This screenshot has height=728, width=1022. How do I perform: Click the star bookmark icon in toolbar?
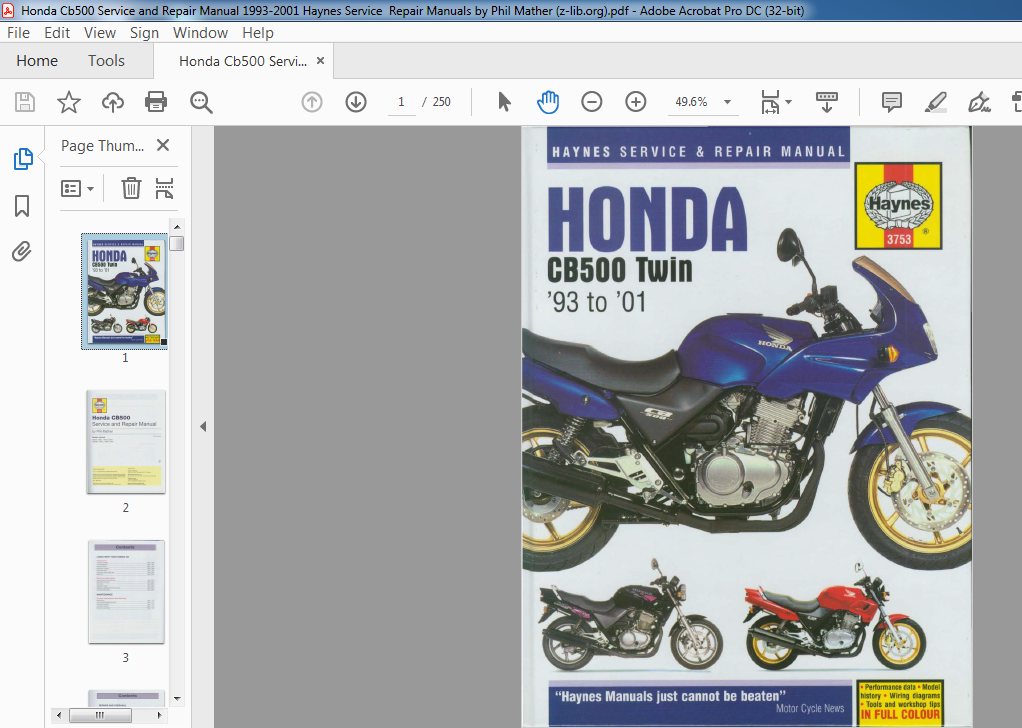point(68,102)
